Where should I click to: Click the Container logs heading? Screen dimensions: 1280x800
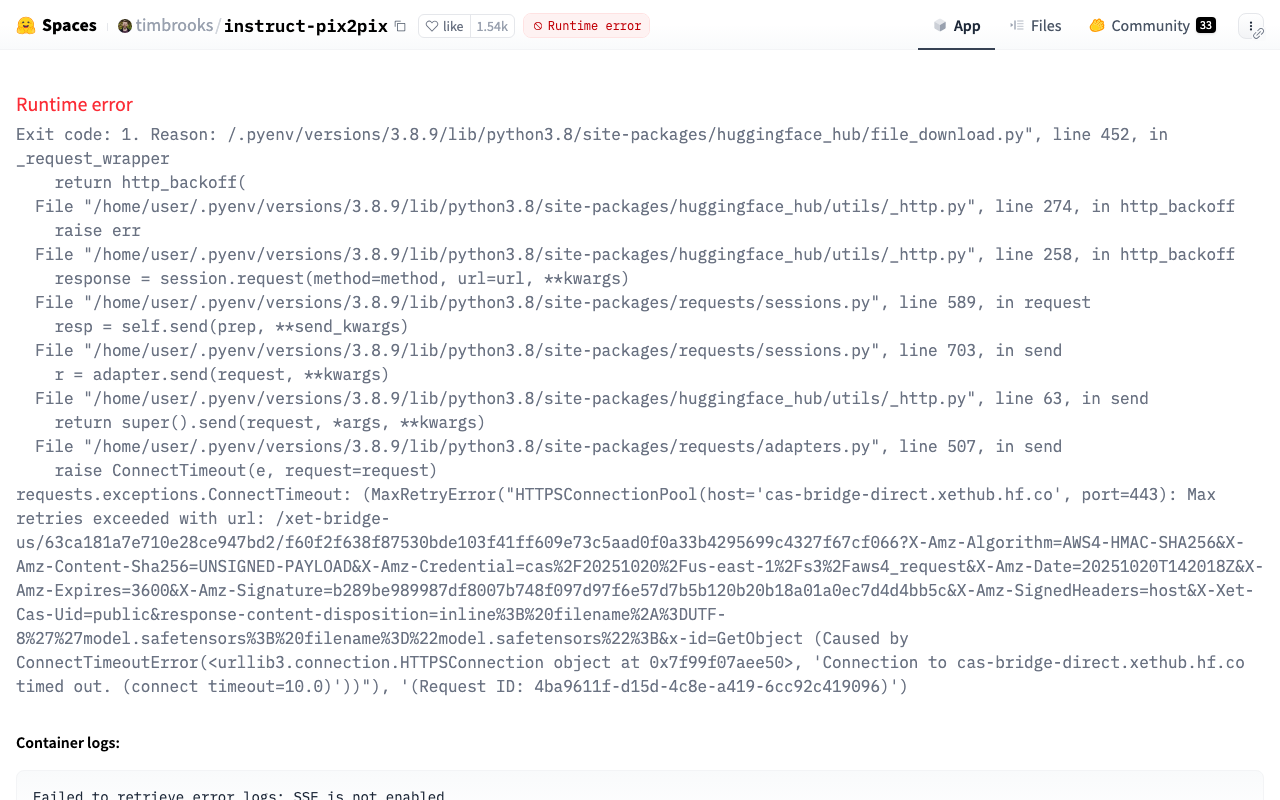[68, 743]
